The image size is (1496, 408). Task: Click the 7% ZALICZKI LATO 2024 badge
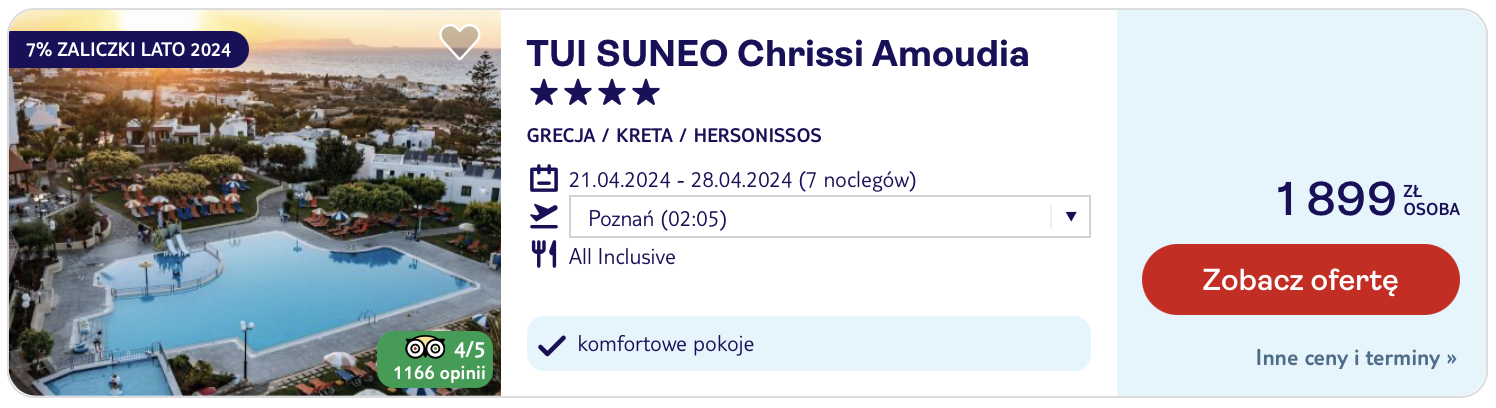(x=128, y=48)
